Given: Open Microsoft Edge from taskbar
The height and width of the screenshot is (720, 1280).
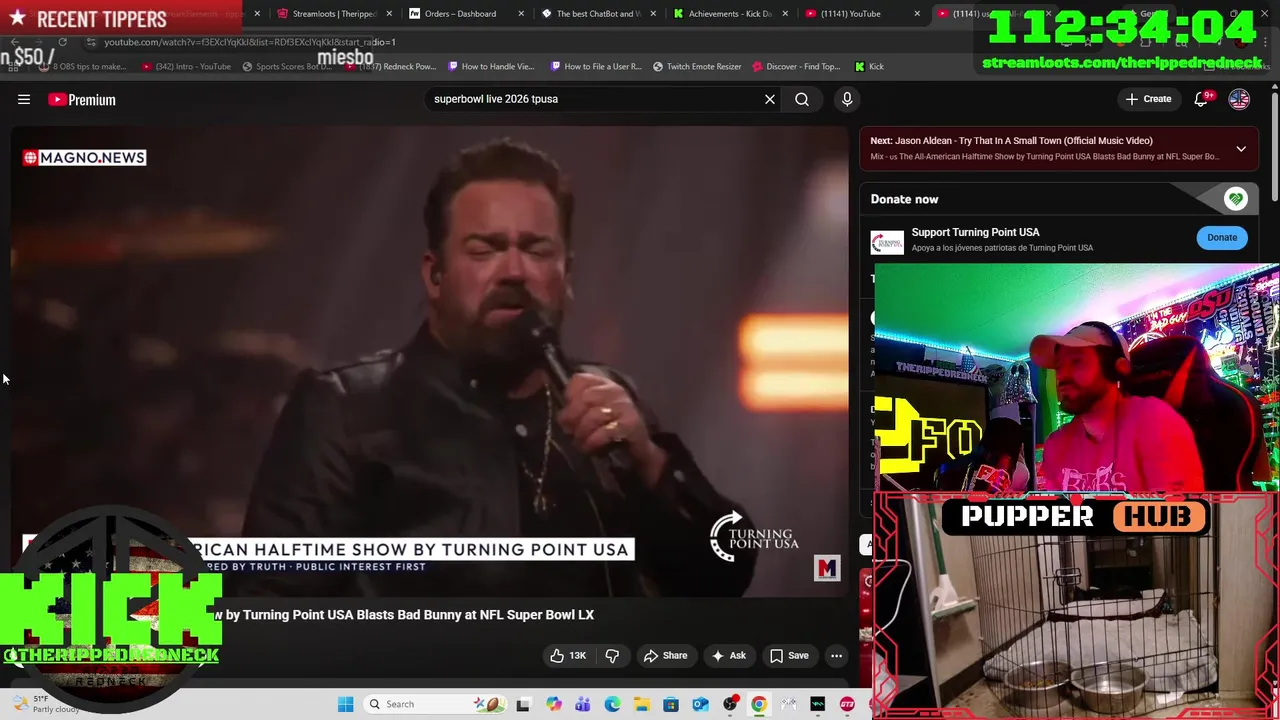Looking at the screenshot, I should point(612,704).
